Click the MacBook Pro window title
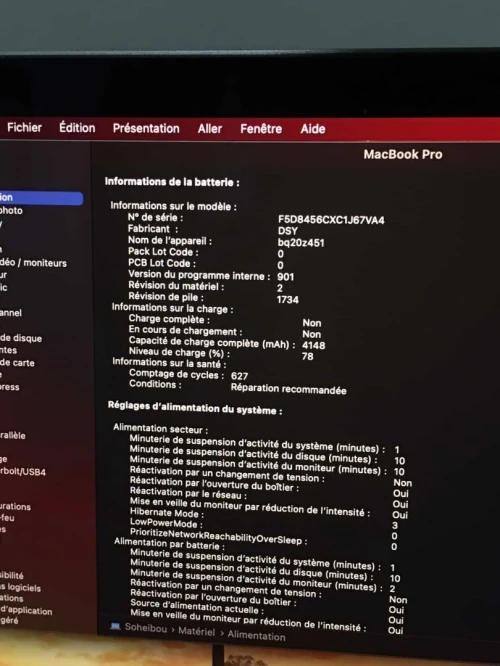The height and width of the screenshot is (666, 500). tap(403, 154)
